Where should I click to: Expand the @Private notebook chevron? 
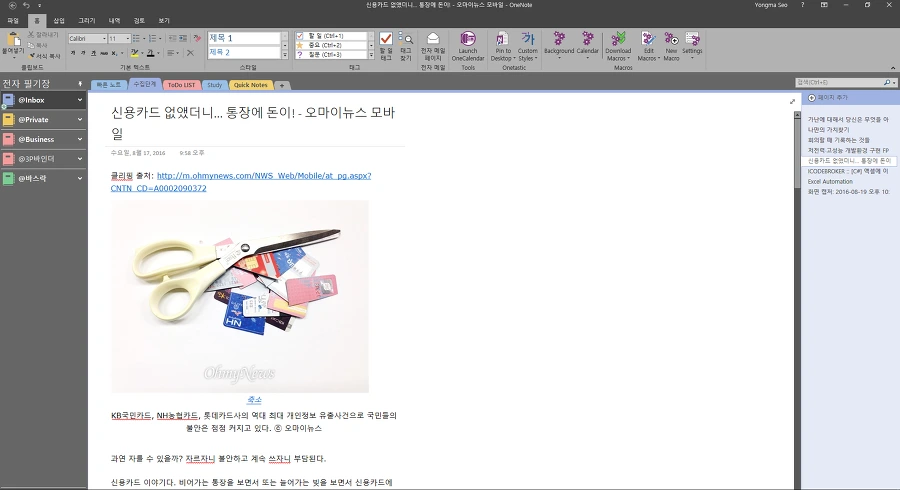(80, 119)
